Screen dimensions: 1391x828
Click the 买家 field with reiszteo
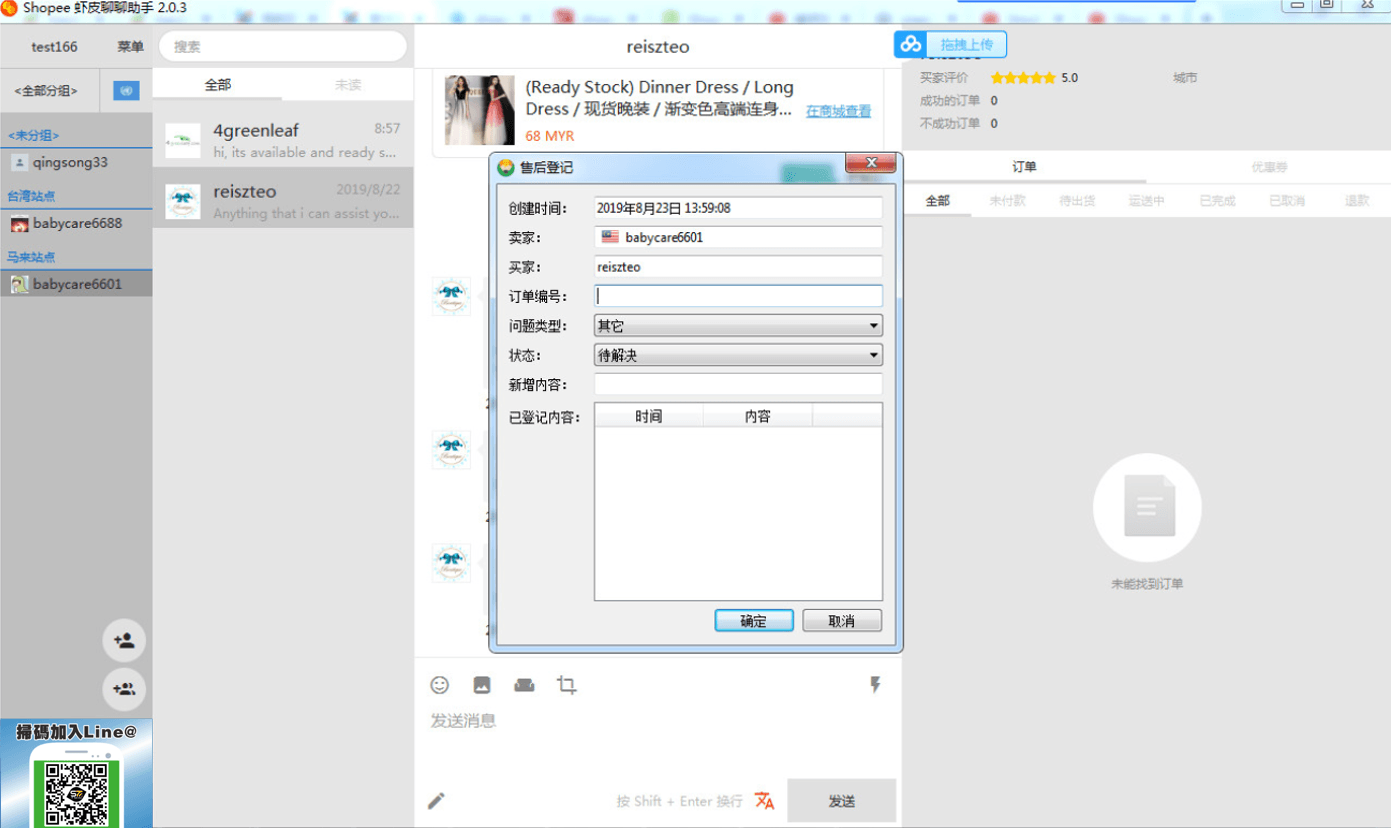738,267
